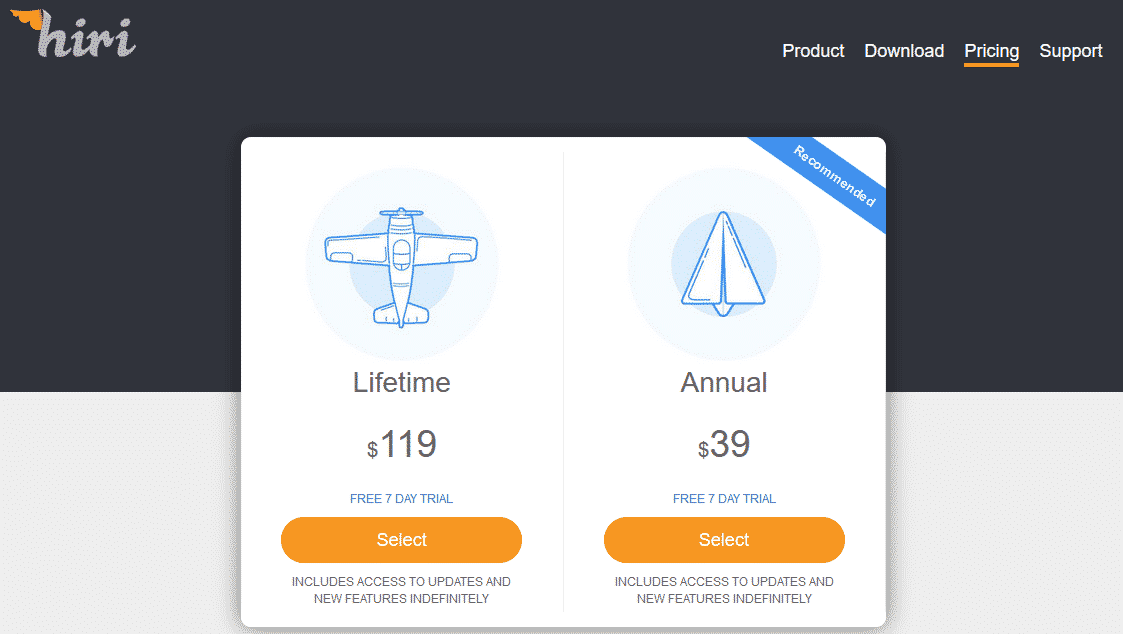This screenshot has height=634, width=1123.
Task: Click the blue Recommended corner ribbon
Action: [835, 177]
